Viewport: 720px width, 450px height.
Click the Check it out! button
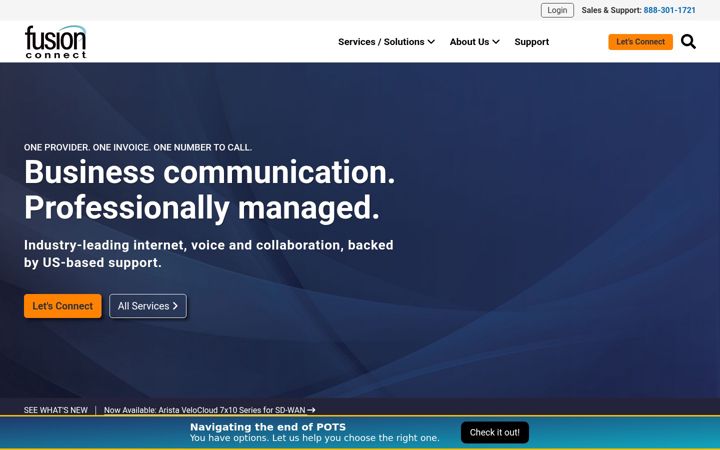[495, 433]
